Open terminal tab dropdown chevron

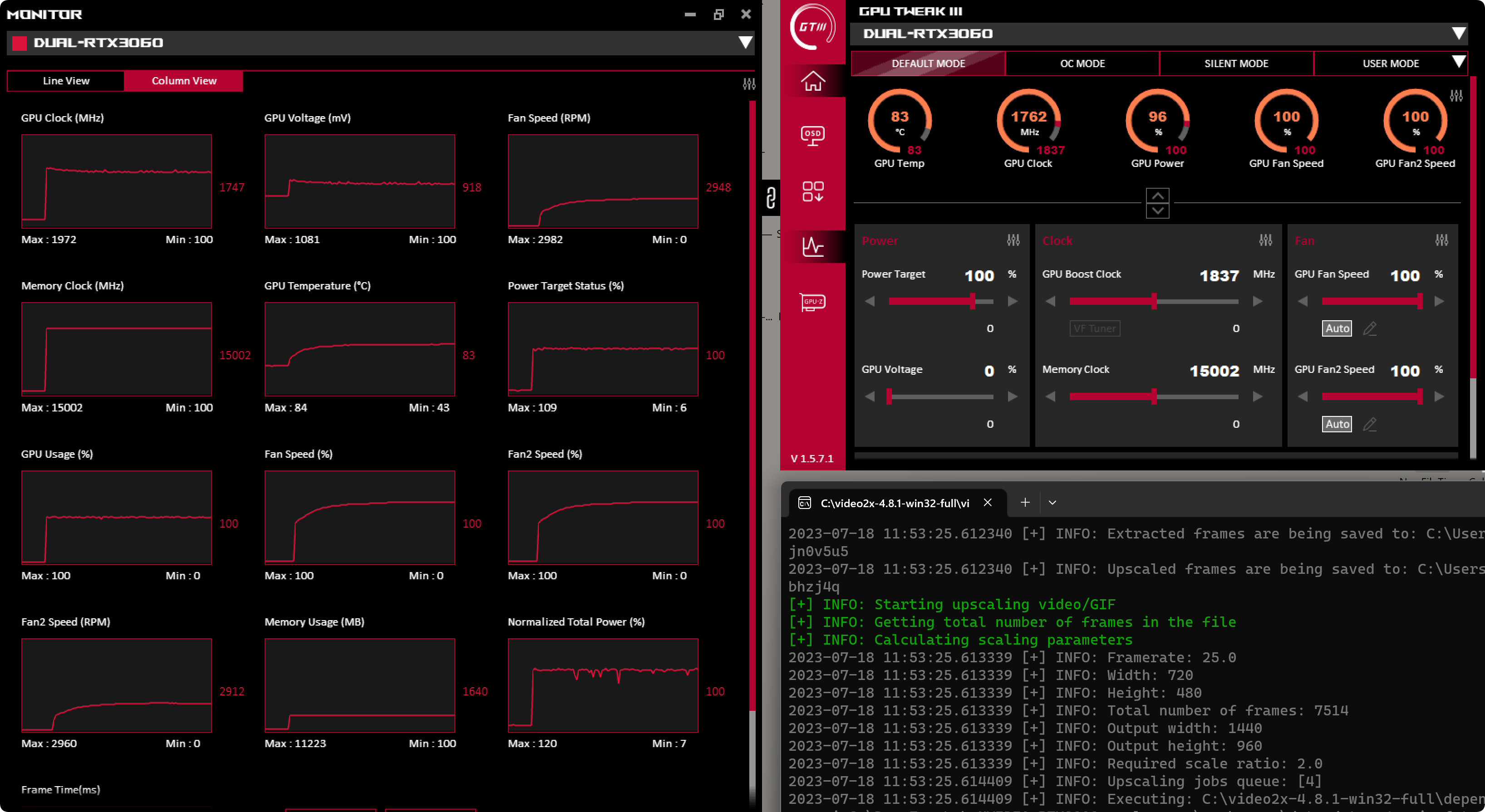(x=1052, y=503)
